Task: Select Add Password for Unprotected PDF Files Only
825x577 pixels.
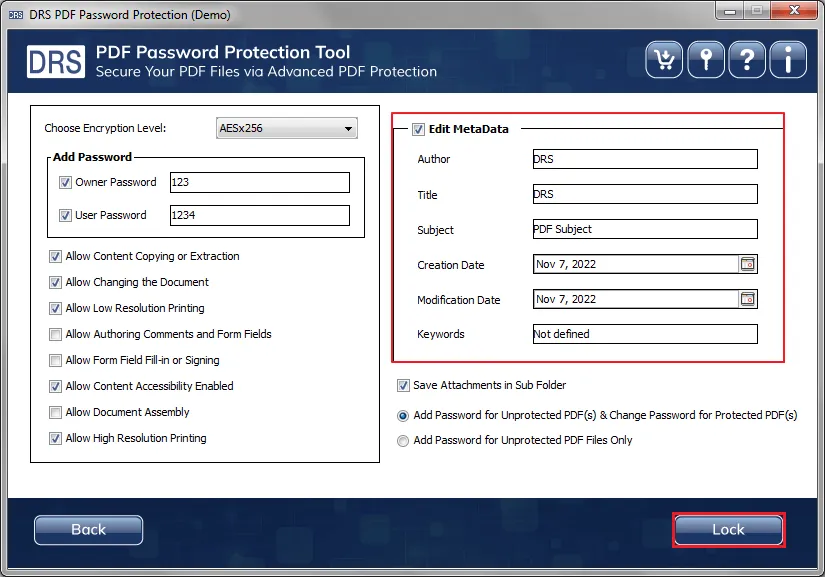Action: click(x=403, y=441)
